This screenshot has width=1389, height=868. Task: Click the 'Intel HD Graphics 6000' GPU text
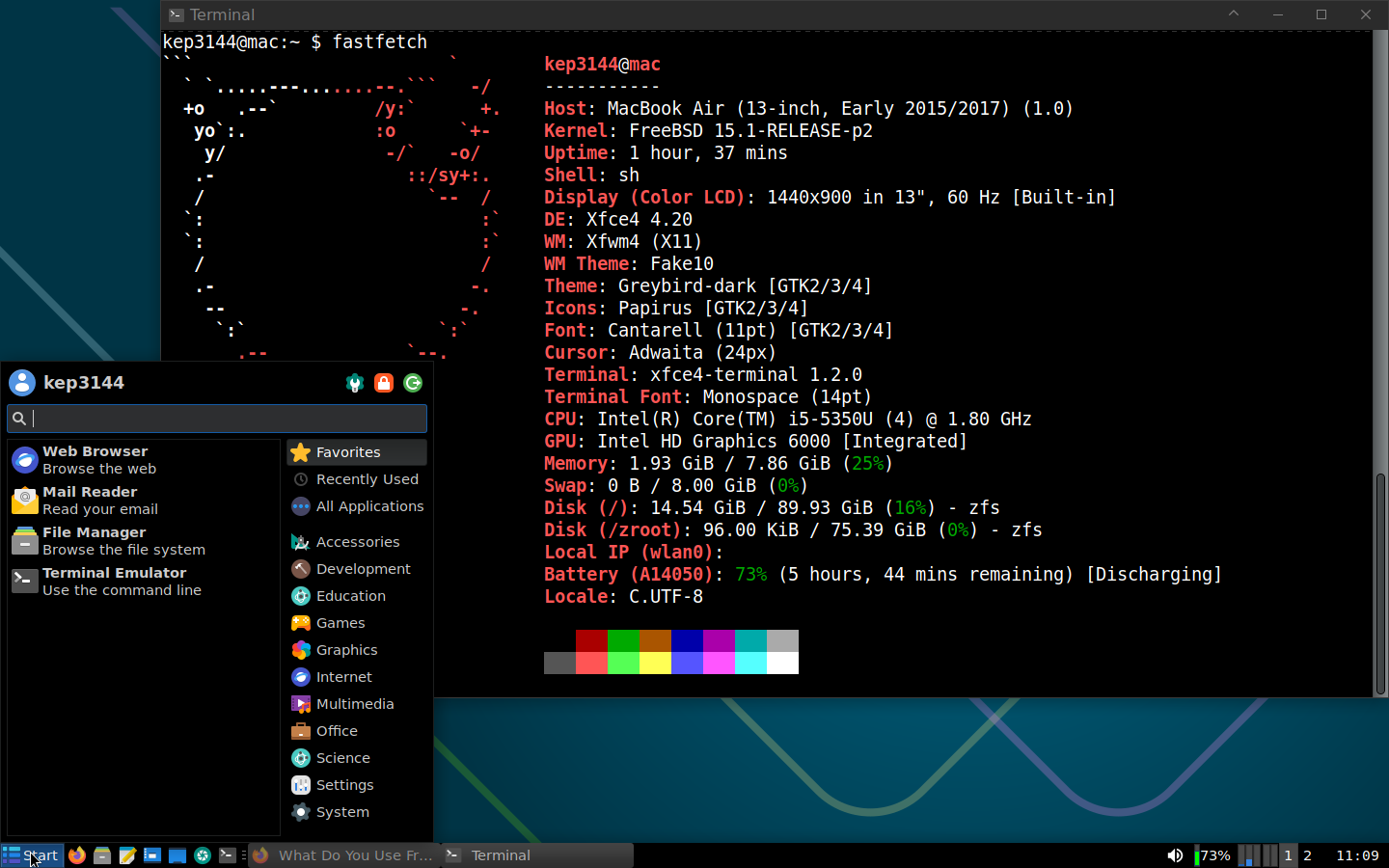pyautogui.click(x=713, y=442)
